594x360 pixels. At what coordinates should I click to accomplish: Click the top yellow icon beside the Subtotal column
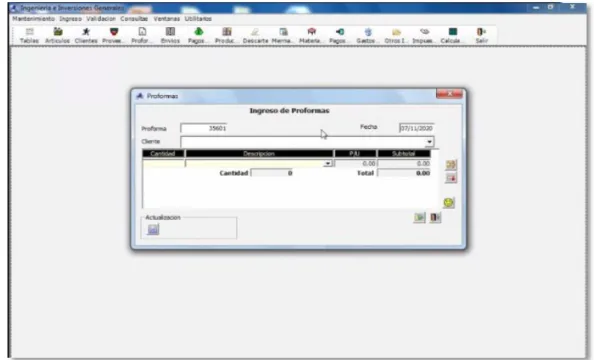[x=451, y=164]
